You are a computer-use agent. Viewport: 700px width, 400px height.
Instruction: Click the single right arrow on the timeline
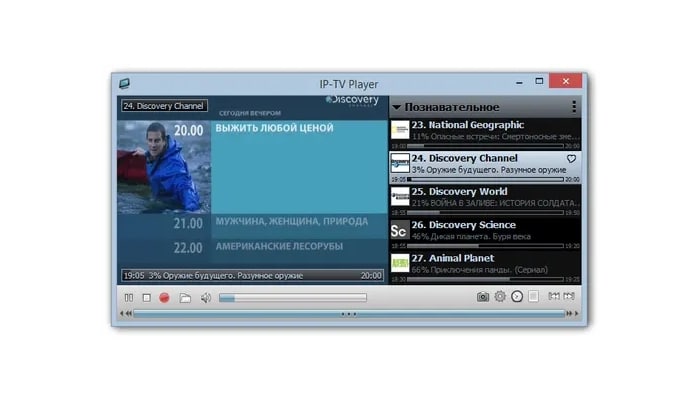[x=576, y=313]
